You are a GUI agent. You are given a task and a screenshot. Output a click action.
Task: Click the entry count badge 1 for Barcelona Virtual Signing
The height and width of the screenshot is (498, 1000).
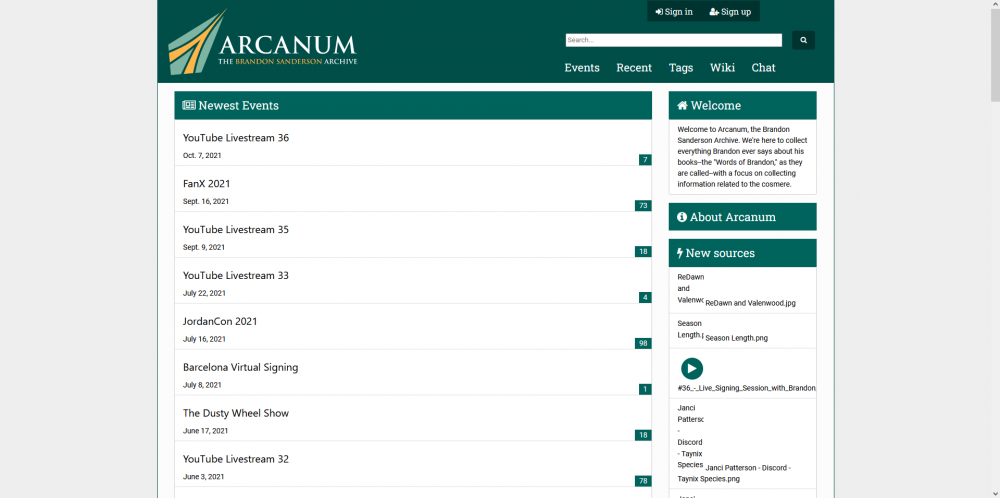click(645, 389)
